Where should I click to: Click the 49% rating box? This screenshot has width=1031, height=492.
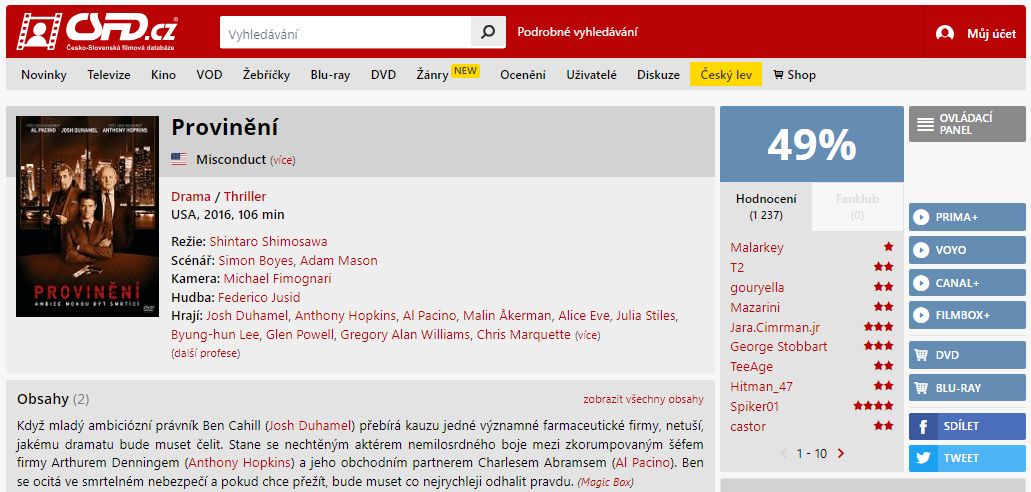click(x=811, y=144)
